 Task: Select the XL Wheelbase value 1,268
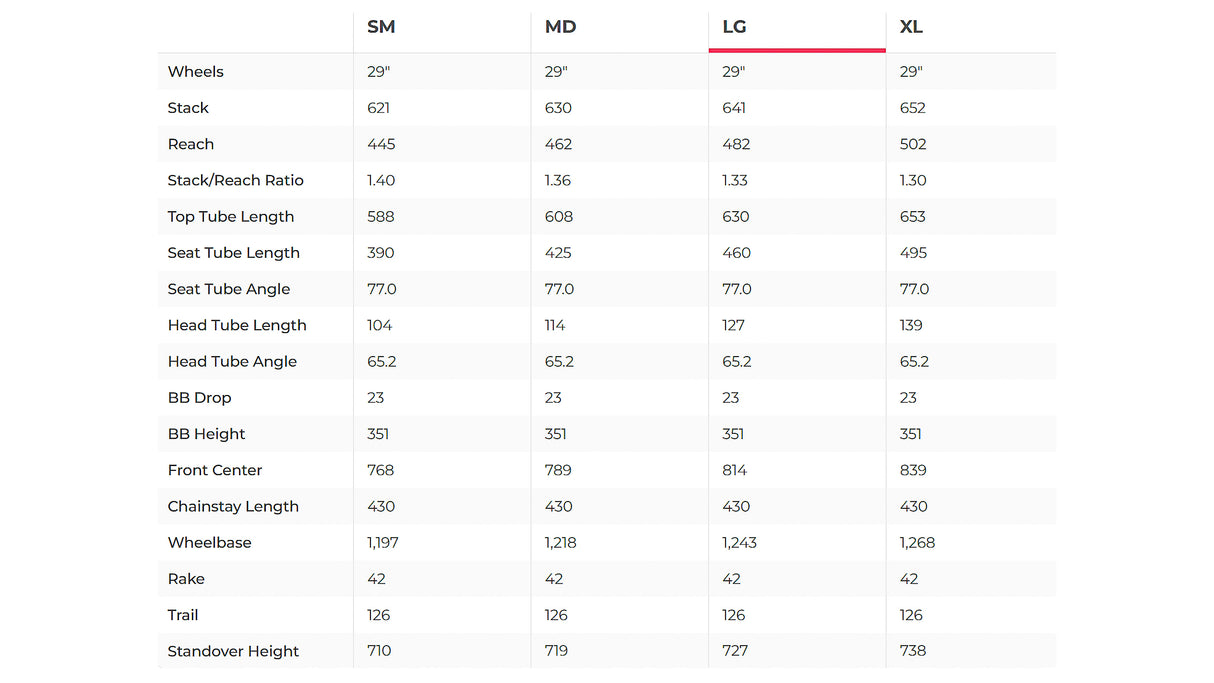tap(917, 543)
